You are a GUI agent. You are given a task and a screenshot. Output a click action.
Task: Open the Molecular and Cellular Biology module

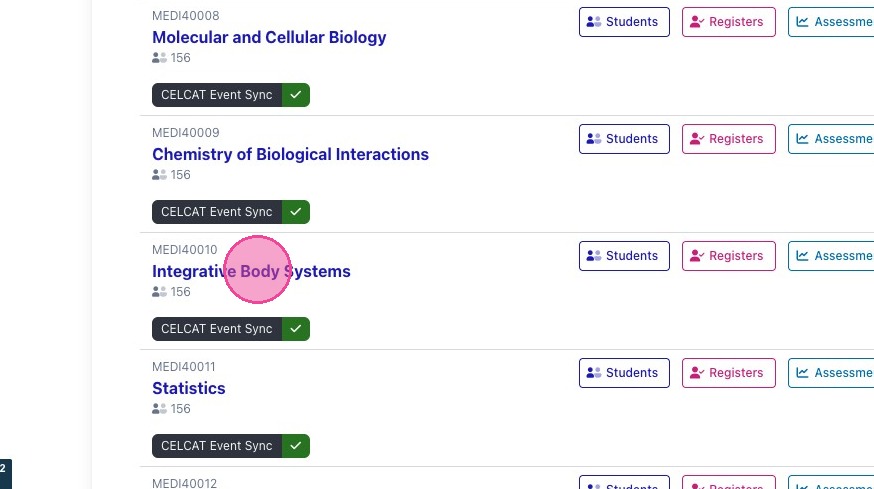pyautogui.click(x=269, y=38)
